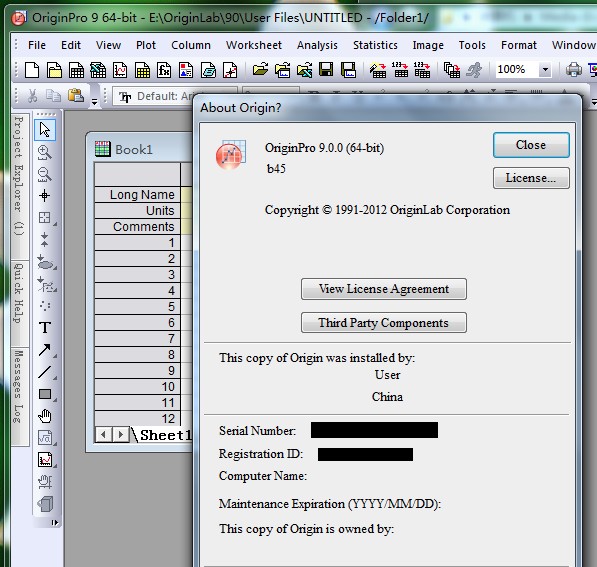The width and height of the screenshot is (597, 567).
Task: Click the Print toolbar icon
Action: pyautogui.click(x=573, y=70)
